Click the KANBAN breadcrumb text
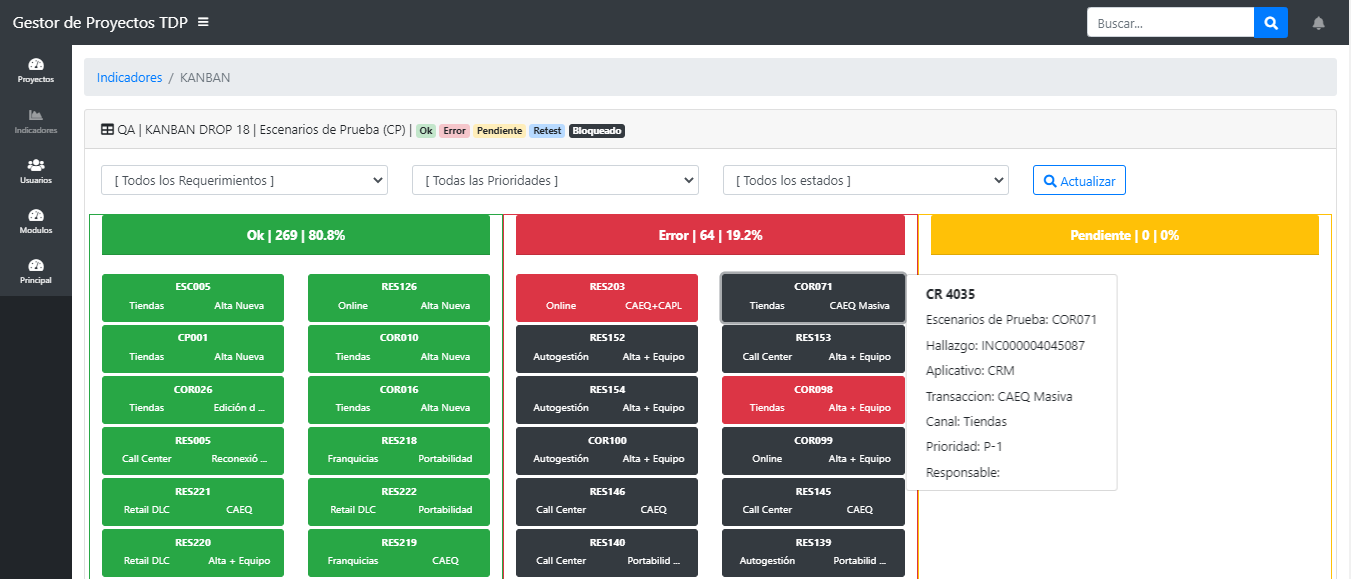Viewport: 1351px width, 579px height. click(205, 77)
